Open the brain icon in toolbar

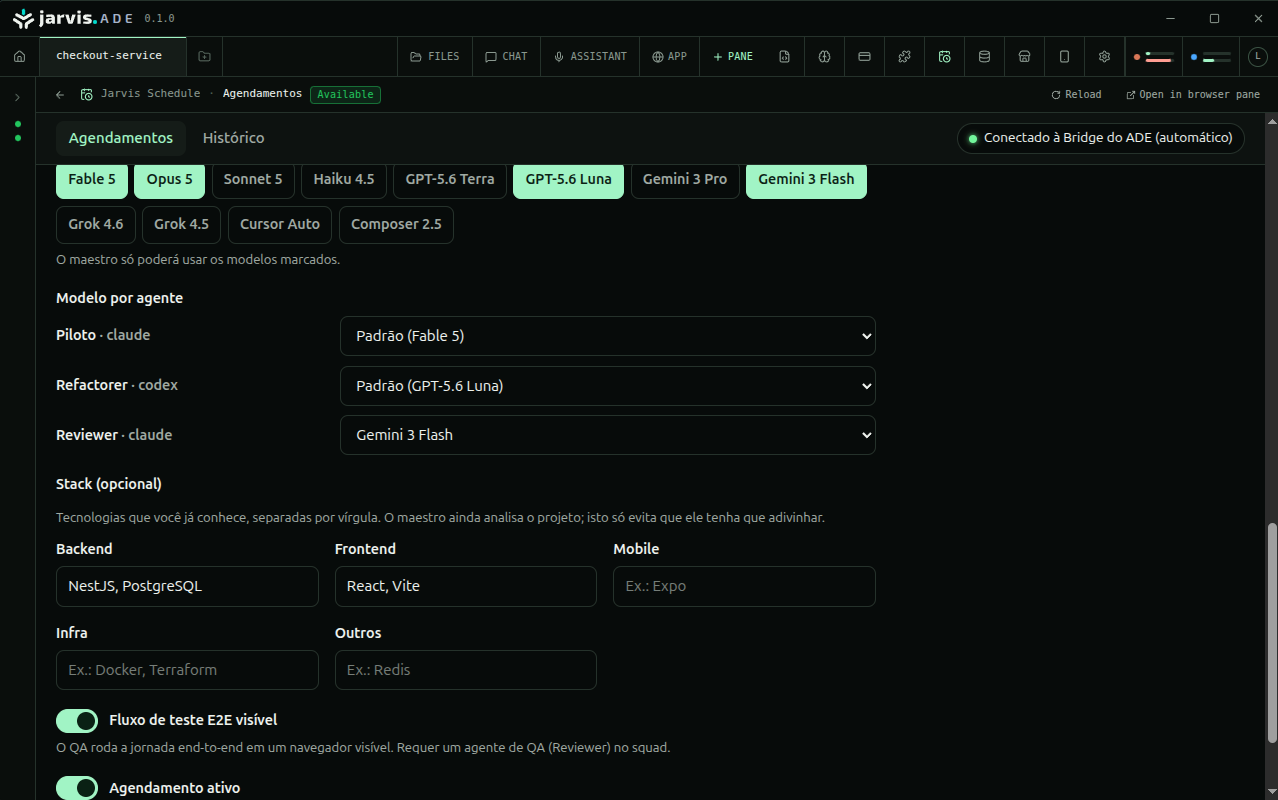click(x=824, y=57)
